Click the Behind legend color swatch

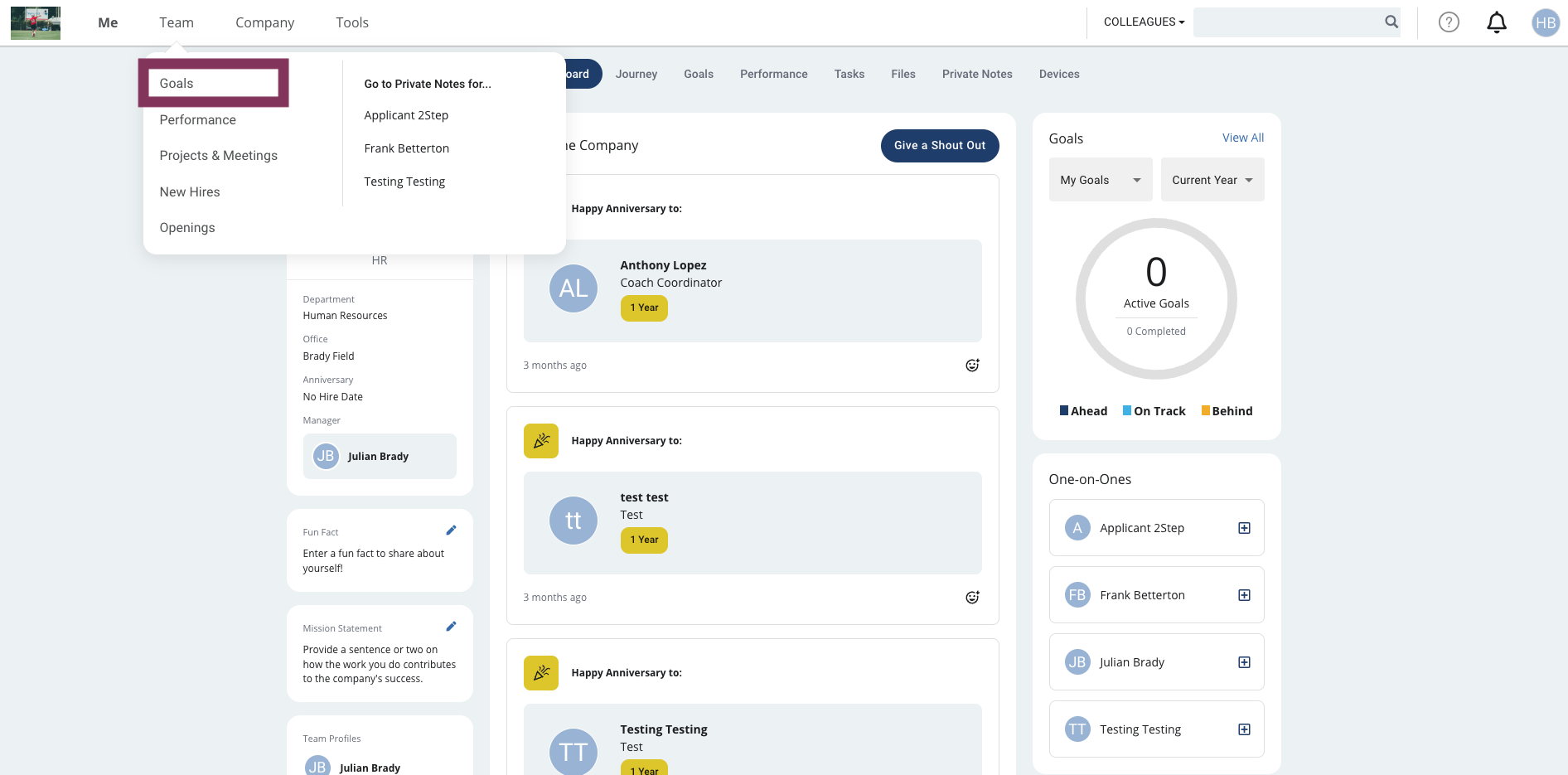coord(1206,410)
